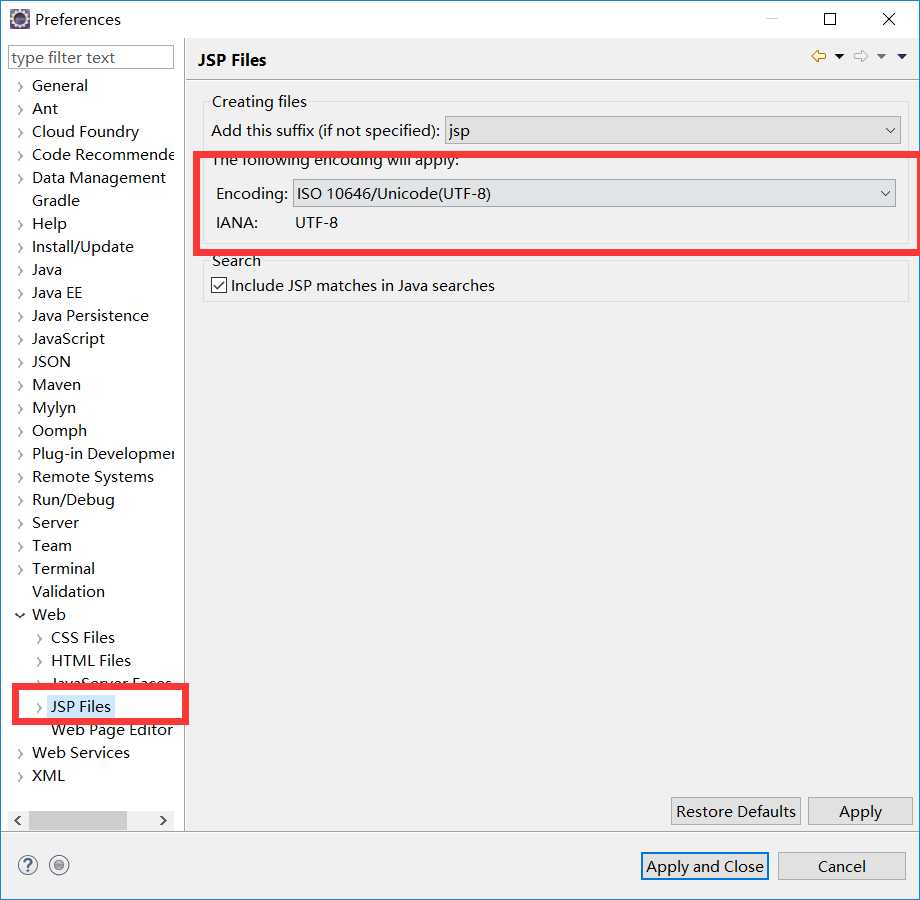The image size is (920, 900).
Task: Click Apply and Close
Action: click(x=705, y=866)
